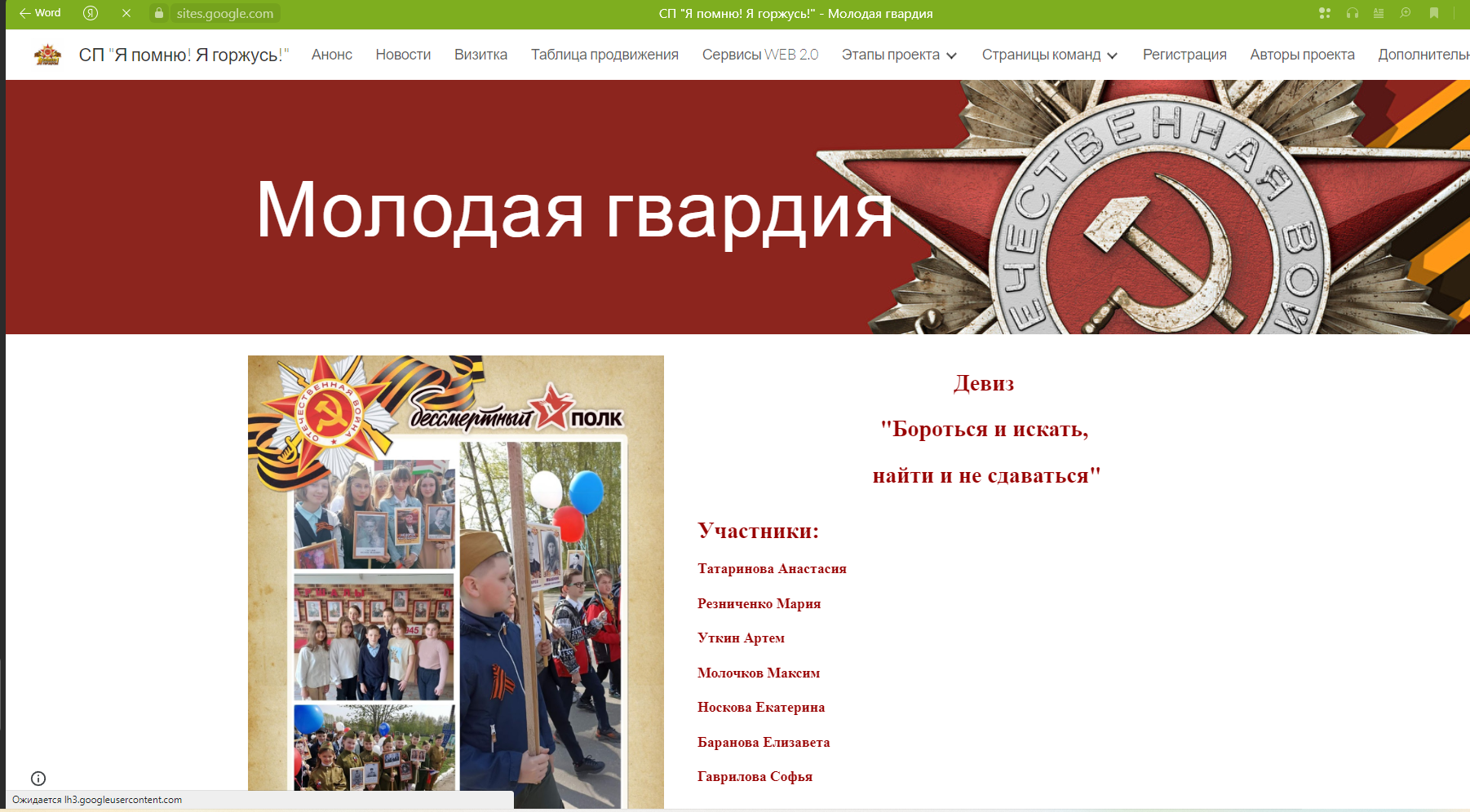Expand the Этапы проекта dropdown
The height and width of the screenshot is (812, 1470).
point(899,55)
